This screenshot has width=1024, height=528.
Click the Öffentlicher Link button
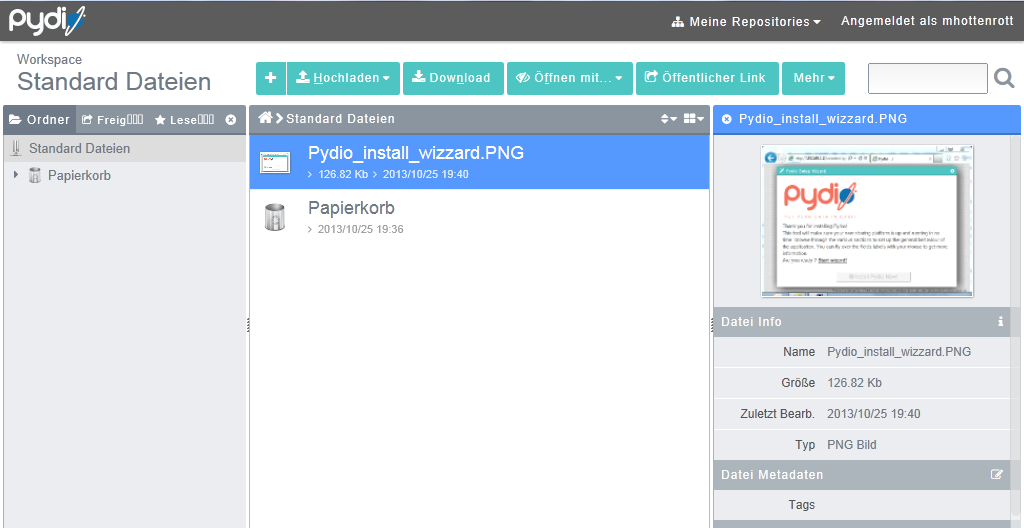point(707,78)
